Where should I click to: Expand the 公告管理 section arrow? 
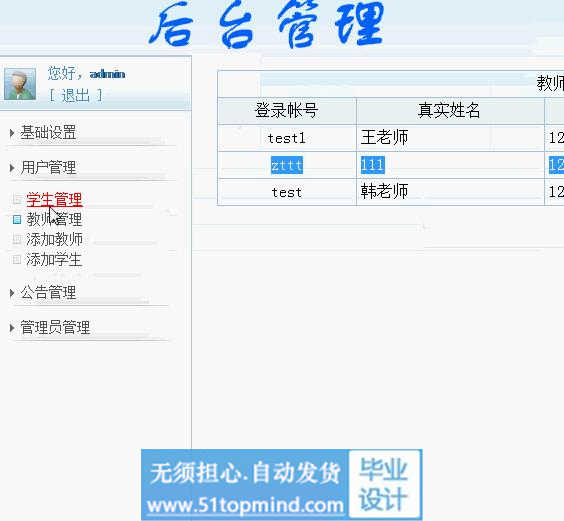coord(12,293)
